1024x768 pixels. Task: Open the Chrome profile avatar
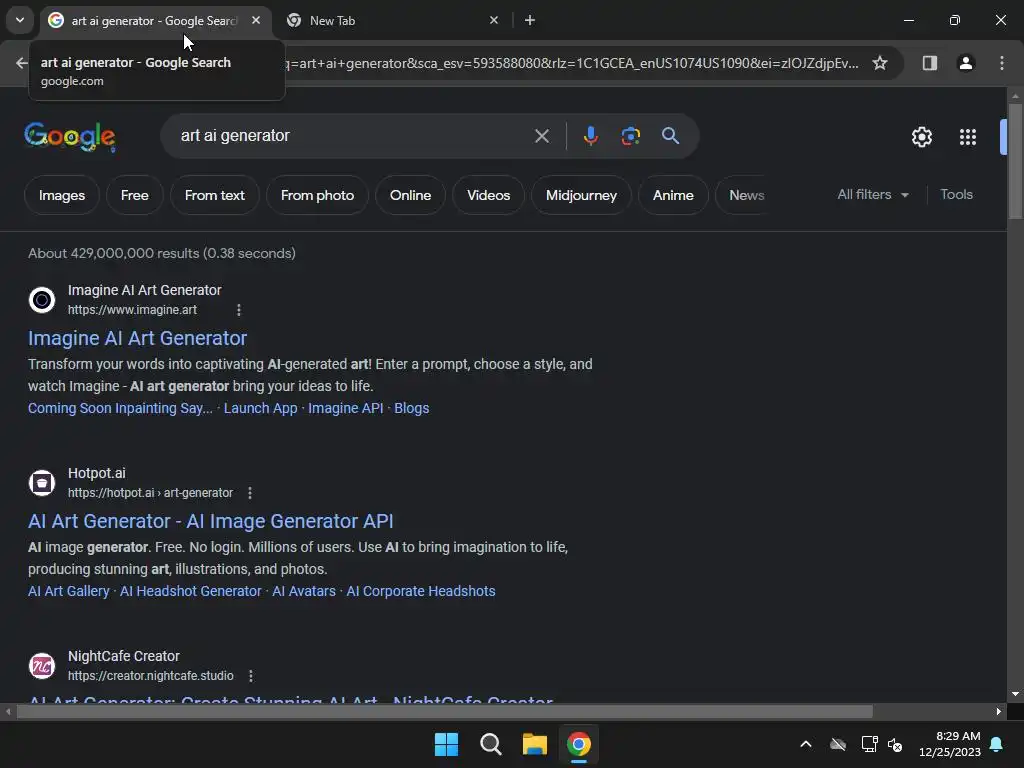point(965,63)
